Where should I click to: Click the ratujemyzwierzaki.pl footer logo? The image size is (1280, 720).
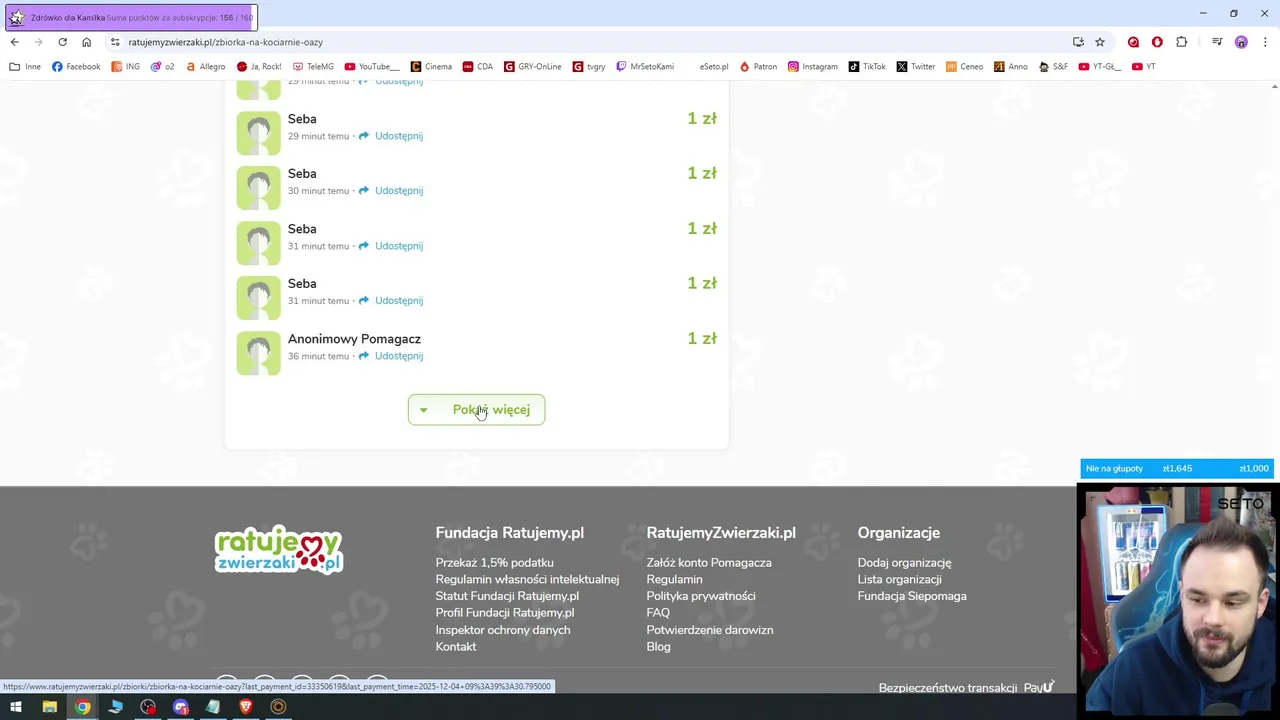(279, 549)
